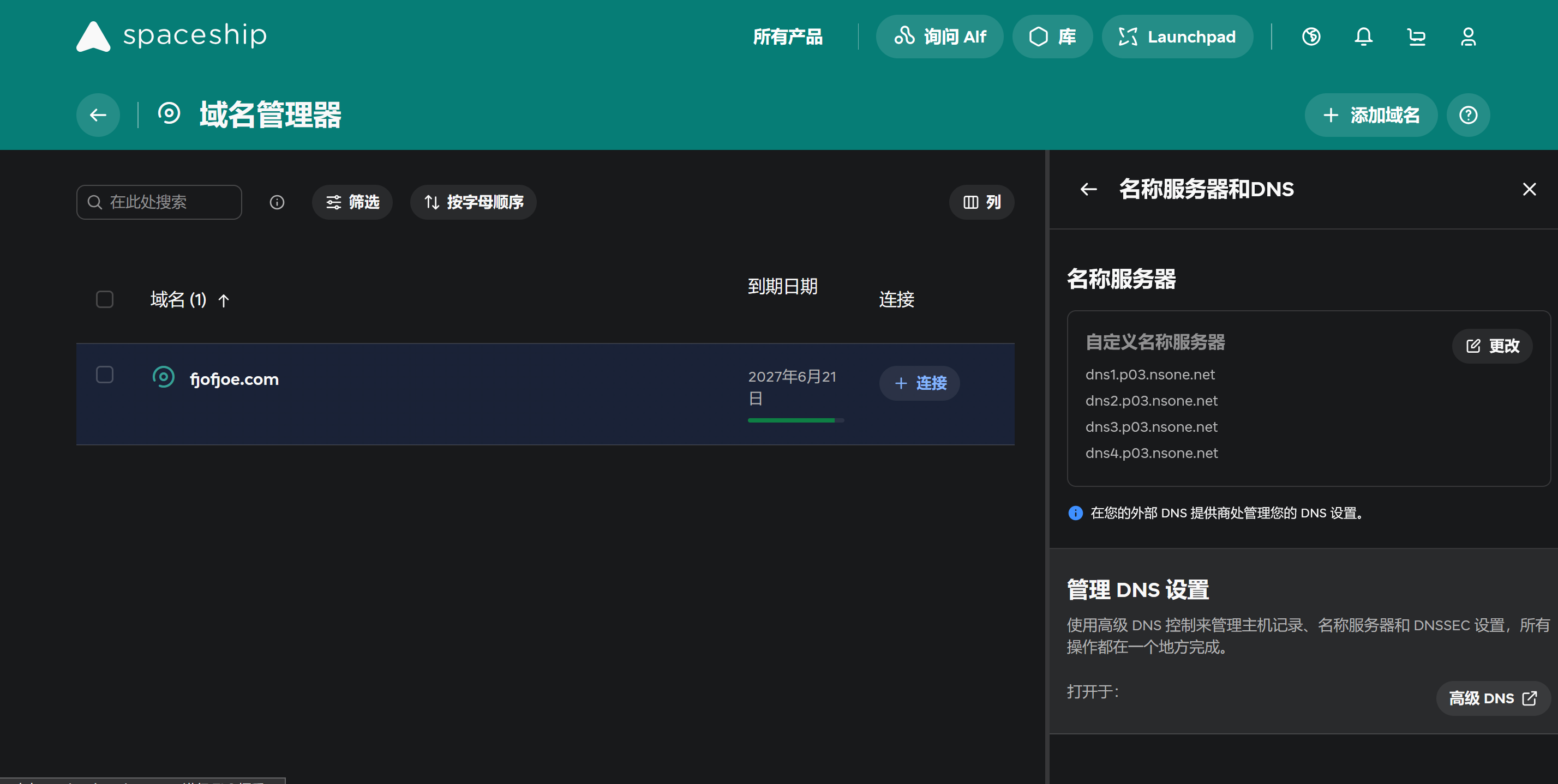
Task: Click the Spaceship logo
Action: coord(172,37)
